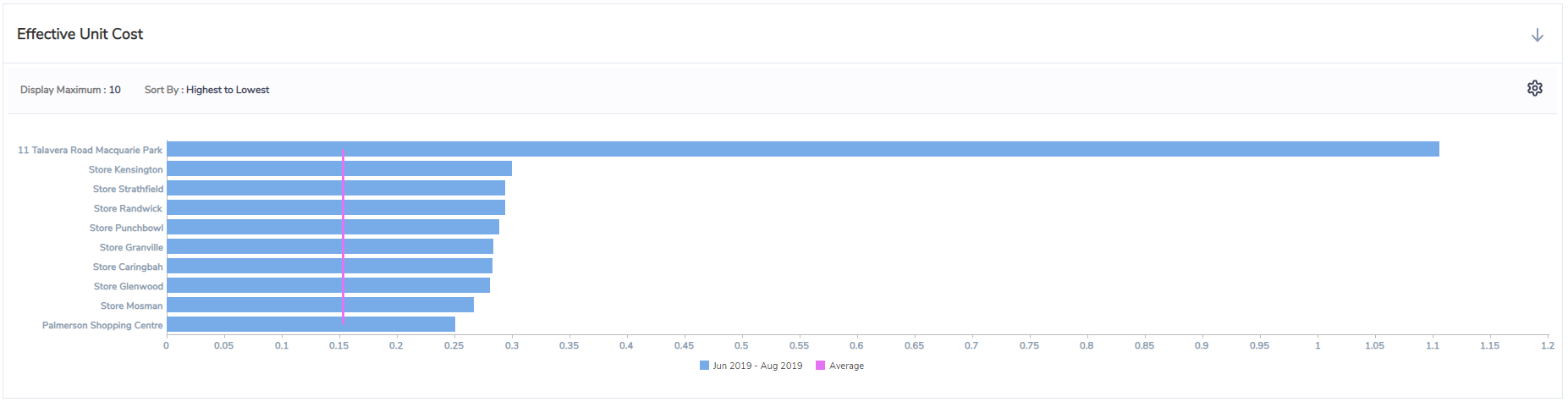Select the Store Kensington bar
This screenshot has height=402, width=1568.
coord(339,168)
